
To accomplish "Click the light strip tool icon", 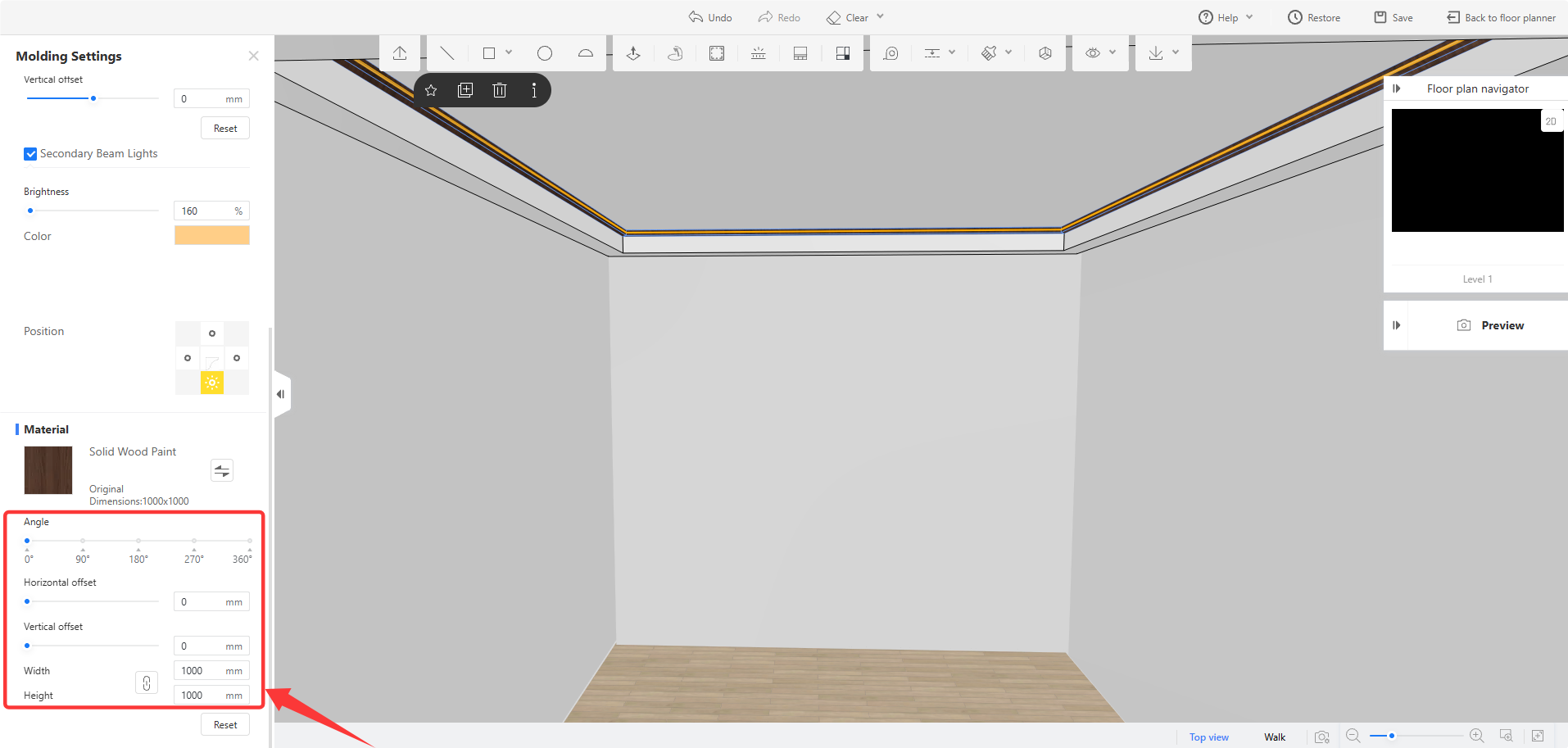I will (759, 53).
